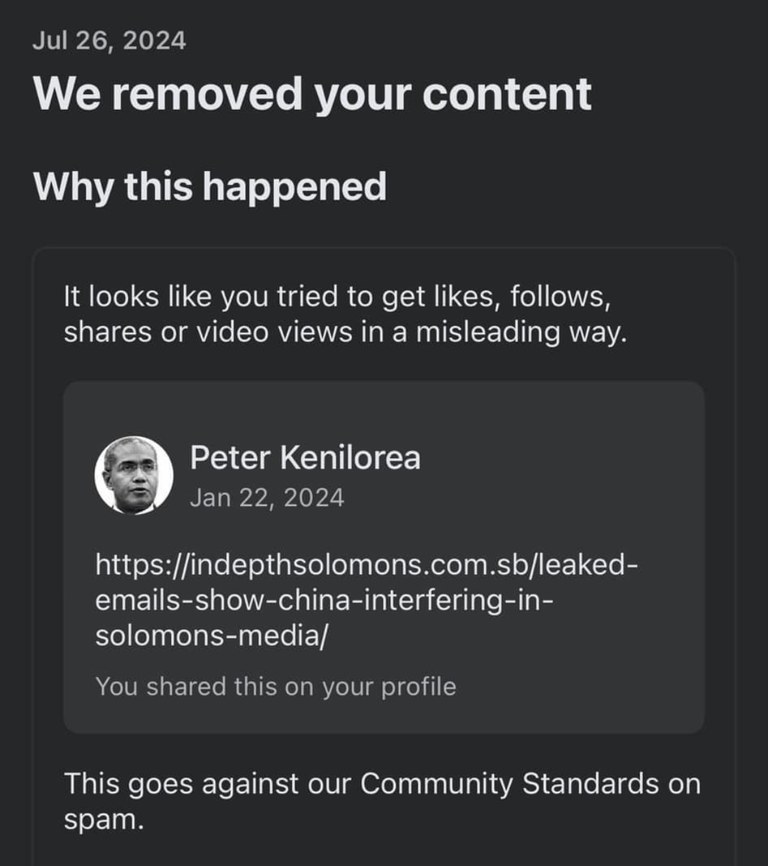Select the 'We removed your content' heading
Image resolution: width=768 pixels, height=866 pixels.
coord(312,94)
